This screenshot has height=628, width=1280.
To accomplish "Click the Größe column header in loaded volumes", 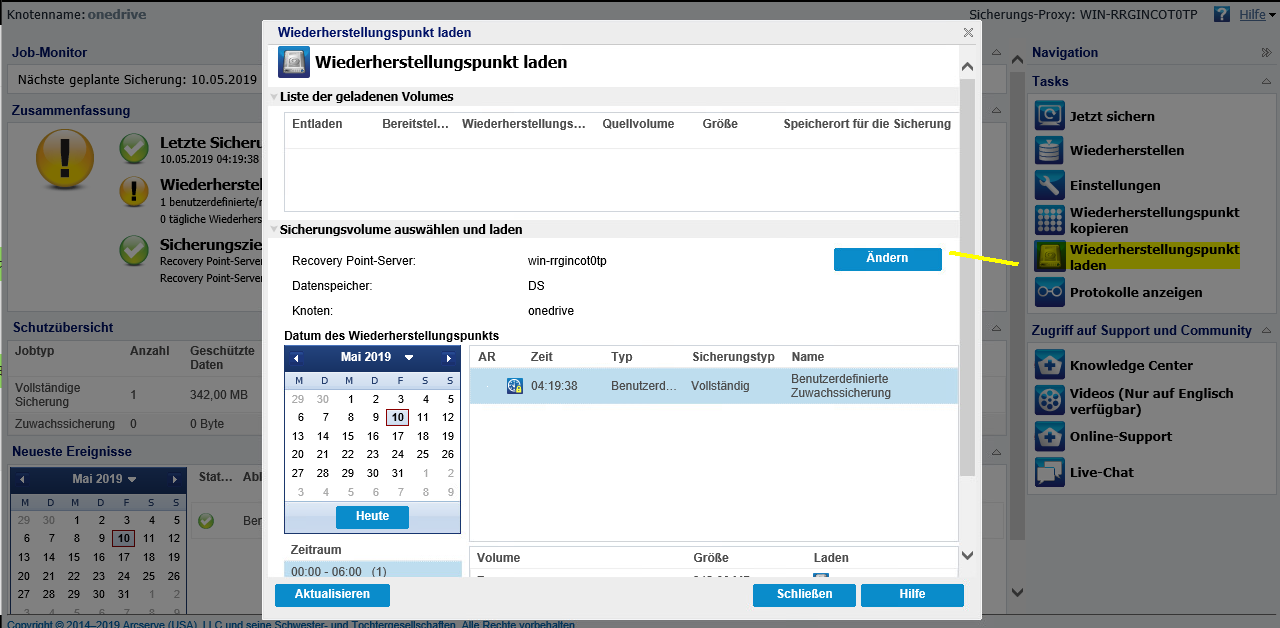I will click(x=720, y=124).
